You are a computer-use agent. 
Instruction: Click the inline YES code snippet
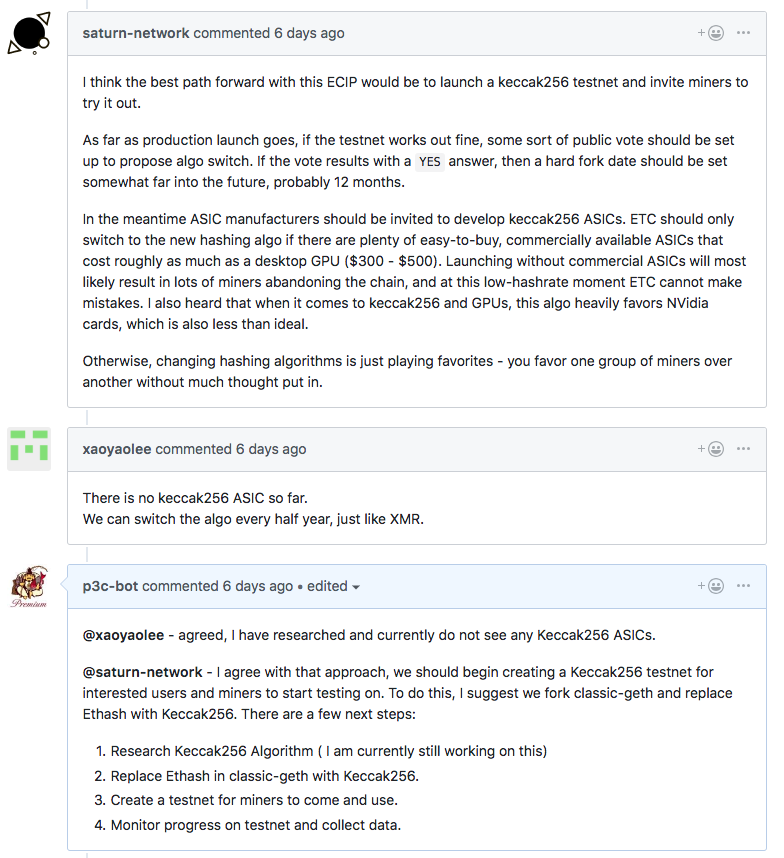pyautogui.click(x=429, y=162)
